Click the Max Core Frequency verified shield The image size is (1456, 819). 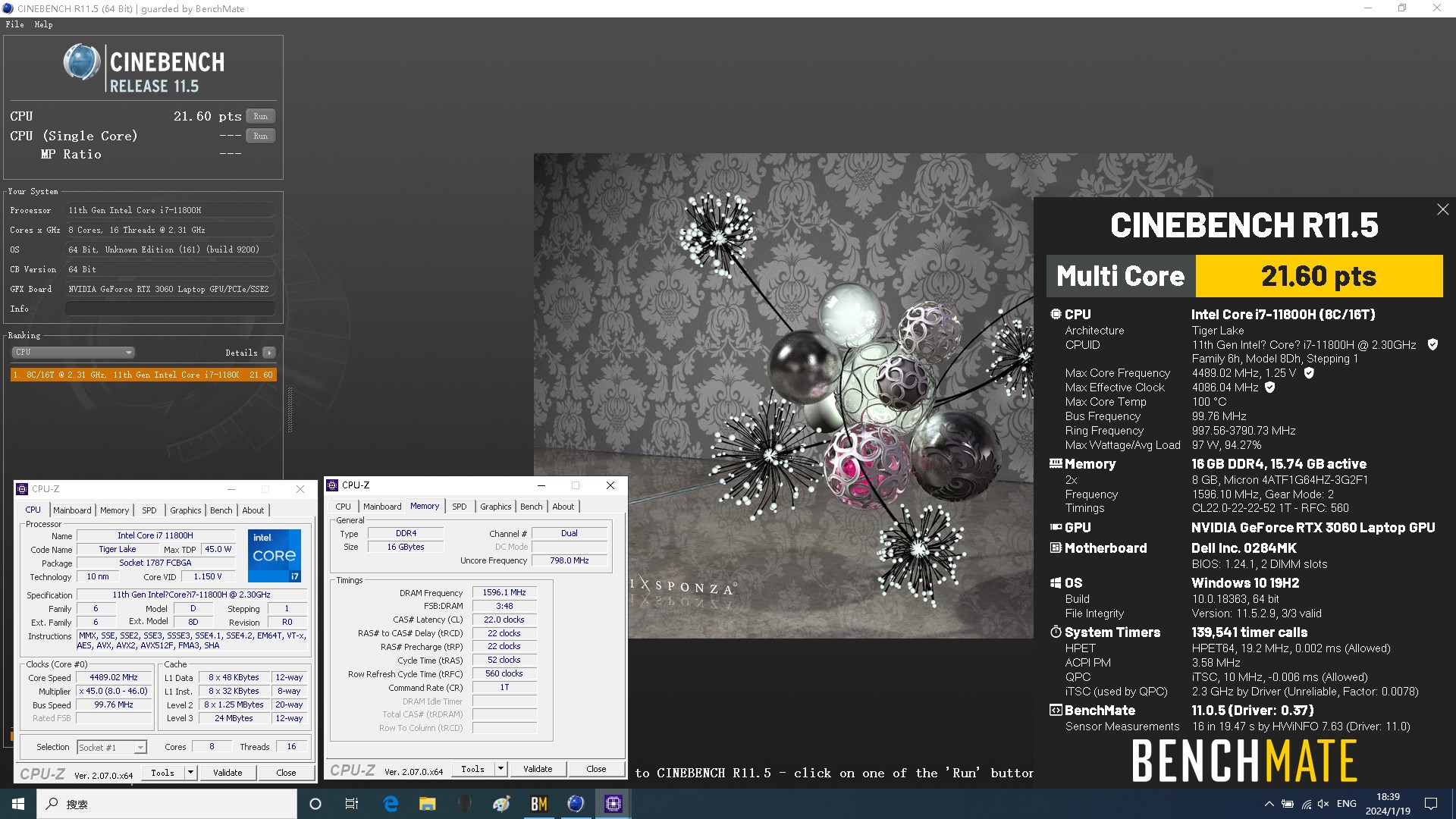pos(1309,373)
